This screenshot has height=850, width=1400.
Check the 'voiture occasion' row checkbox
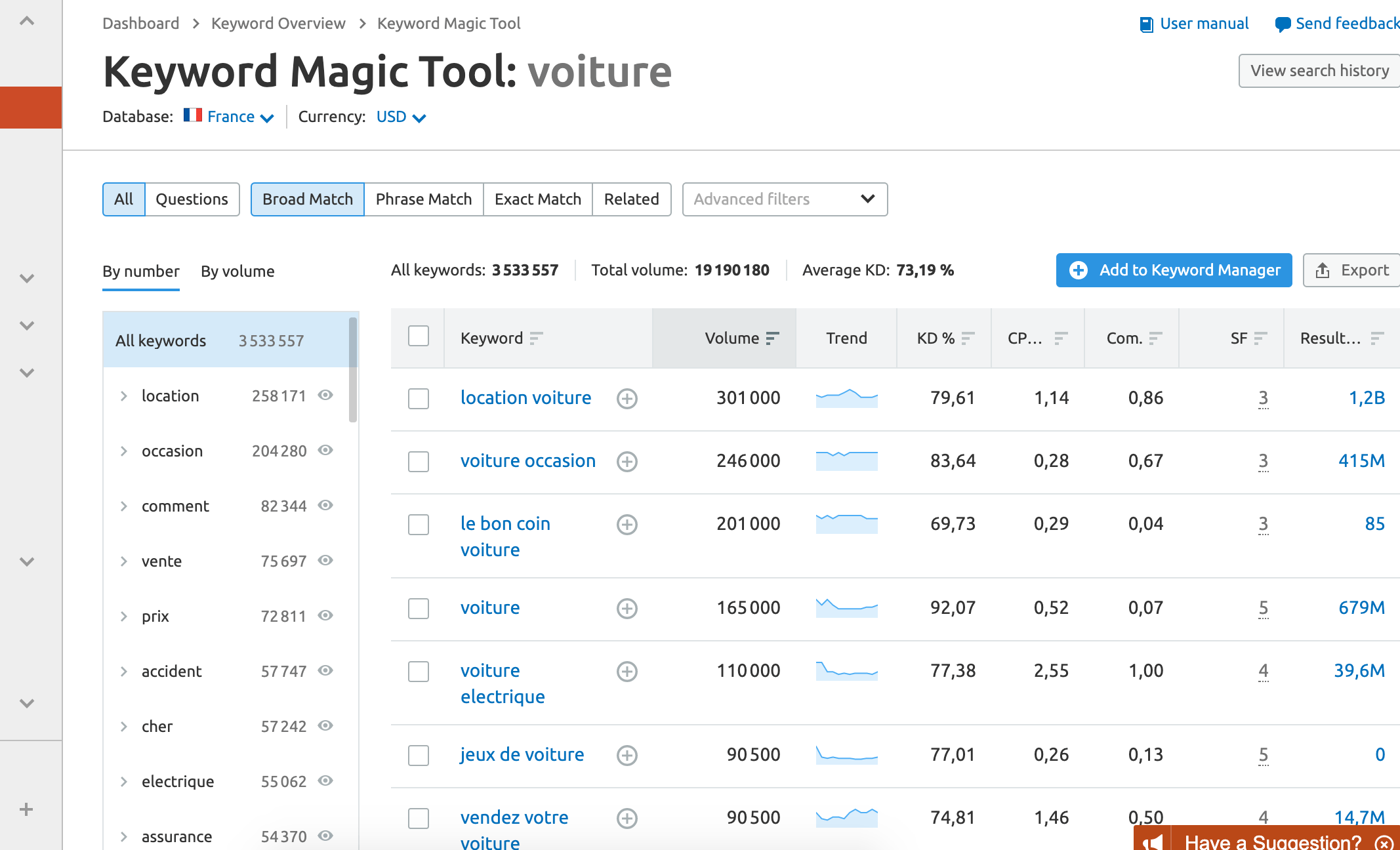[418, 462]
